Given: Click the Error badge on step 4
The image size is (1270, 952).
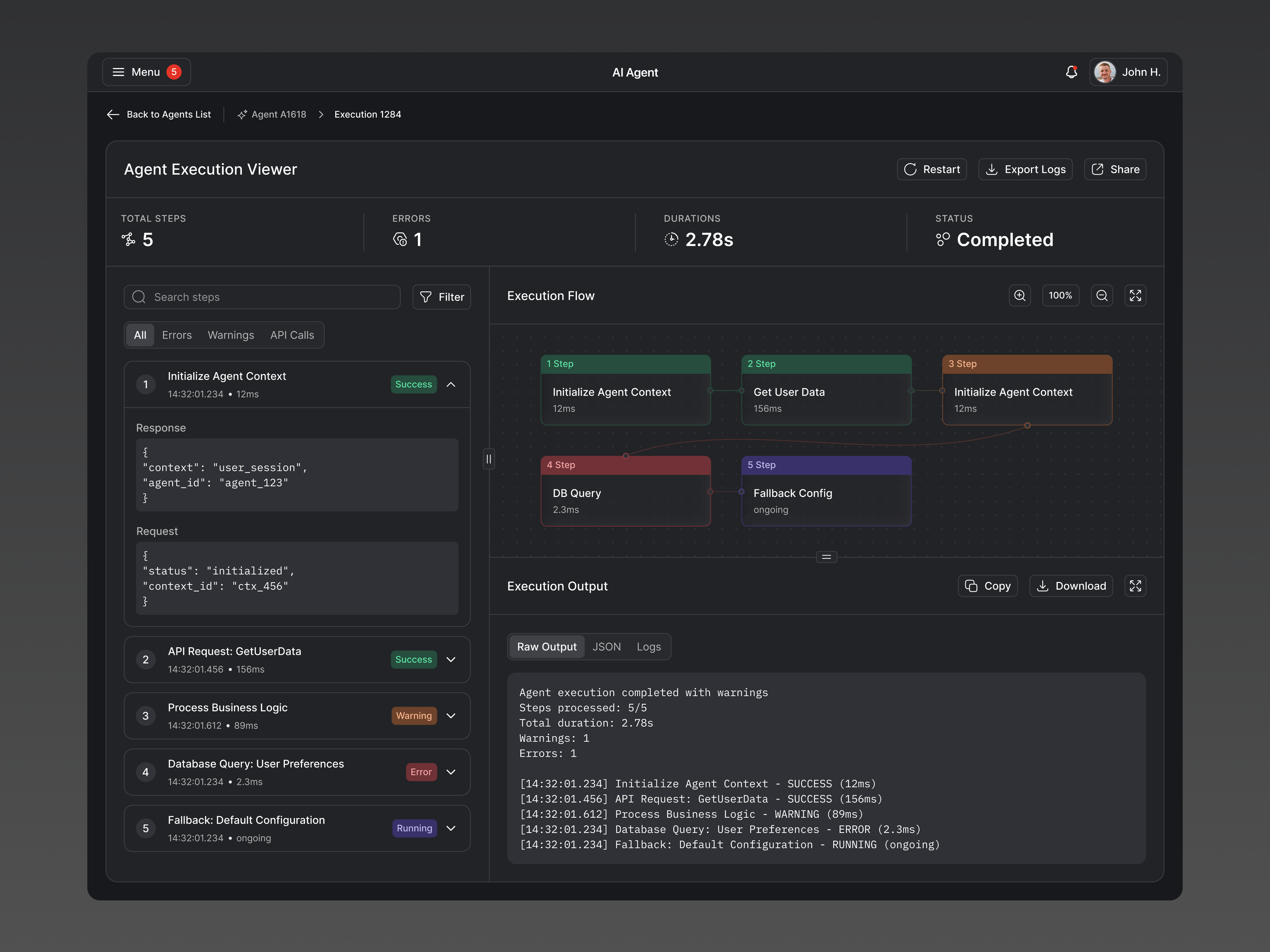Looking at the screenshot, I should (x=421, y=772).
